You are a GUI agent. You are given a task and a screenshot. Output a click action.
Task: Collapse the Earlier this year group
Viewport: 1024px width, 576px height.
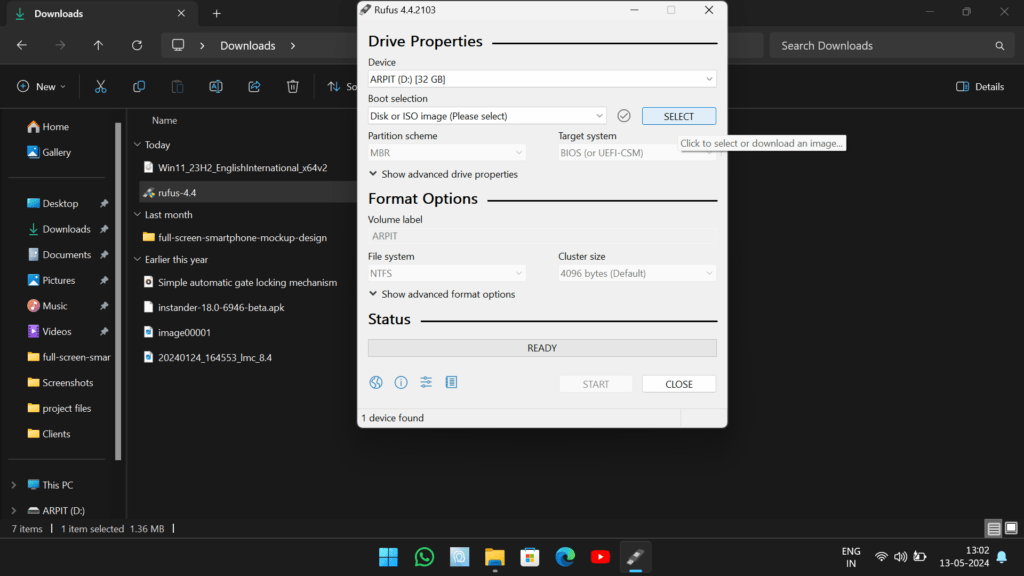coord(137,259)
